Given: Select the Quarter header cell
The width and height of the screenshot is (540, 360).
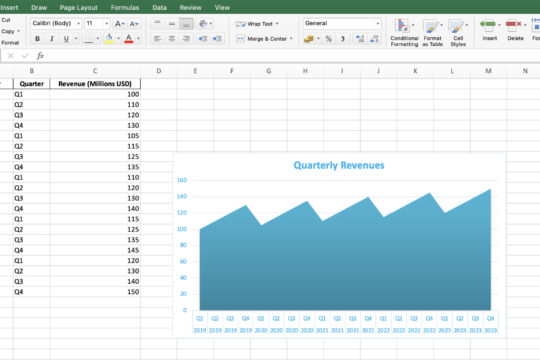Looking at the screenshot, I should tap(32, 84).
